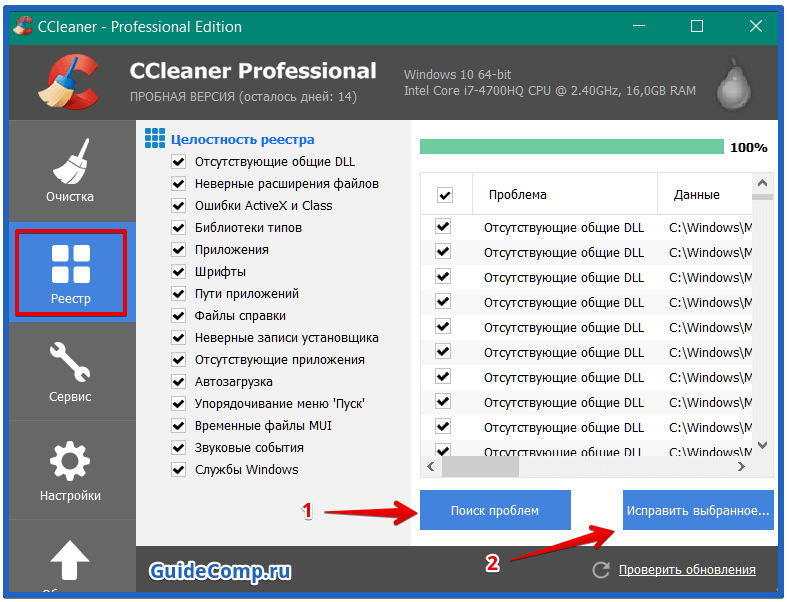Toggle Неверные записи установщика checkbox

tap(178, 338)
